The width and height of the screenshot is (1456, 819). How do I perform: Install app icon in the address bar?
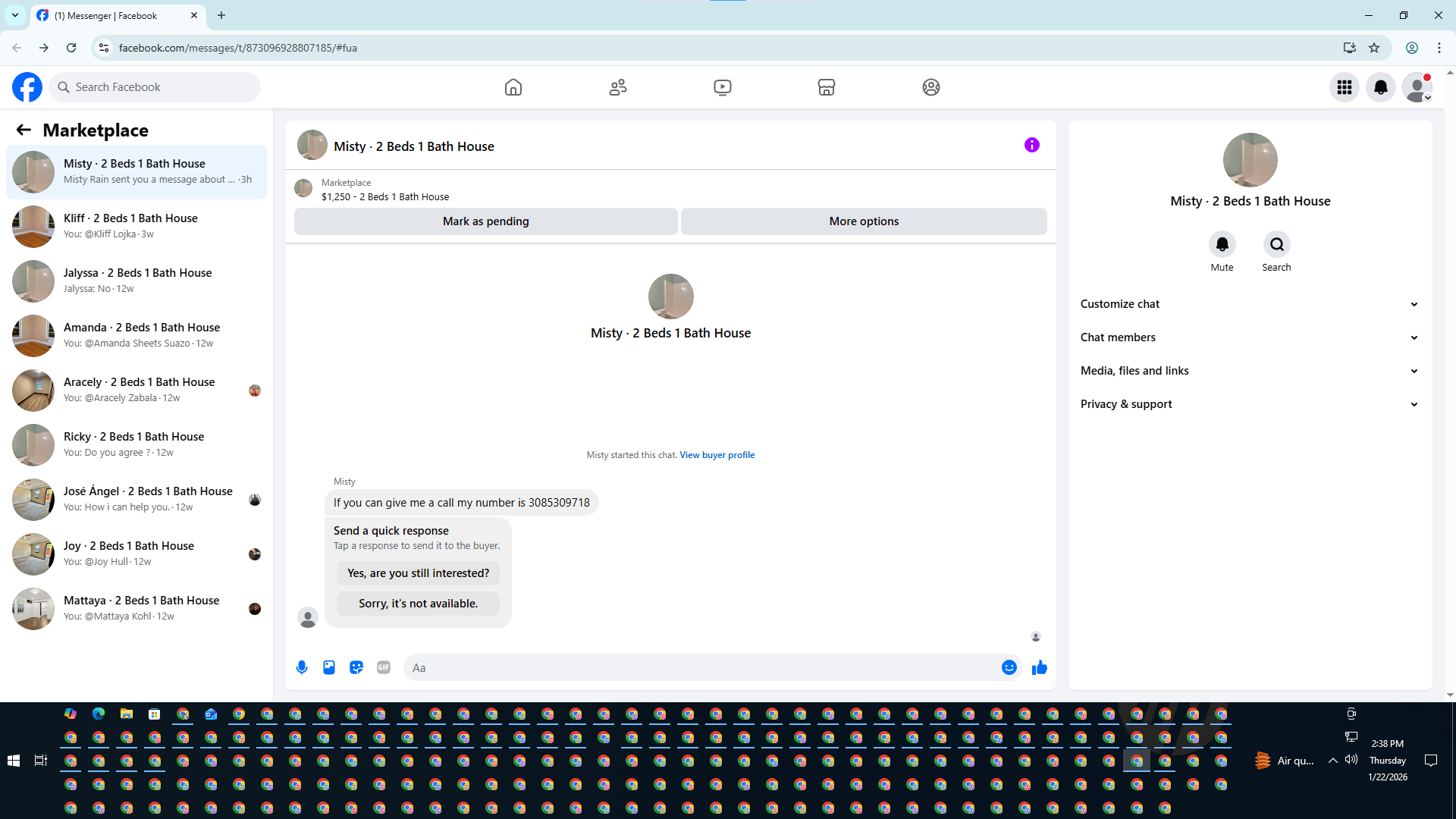[x=1350, y=48]
